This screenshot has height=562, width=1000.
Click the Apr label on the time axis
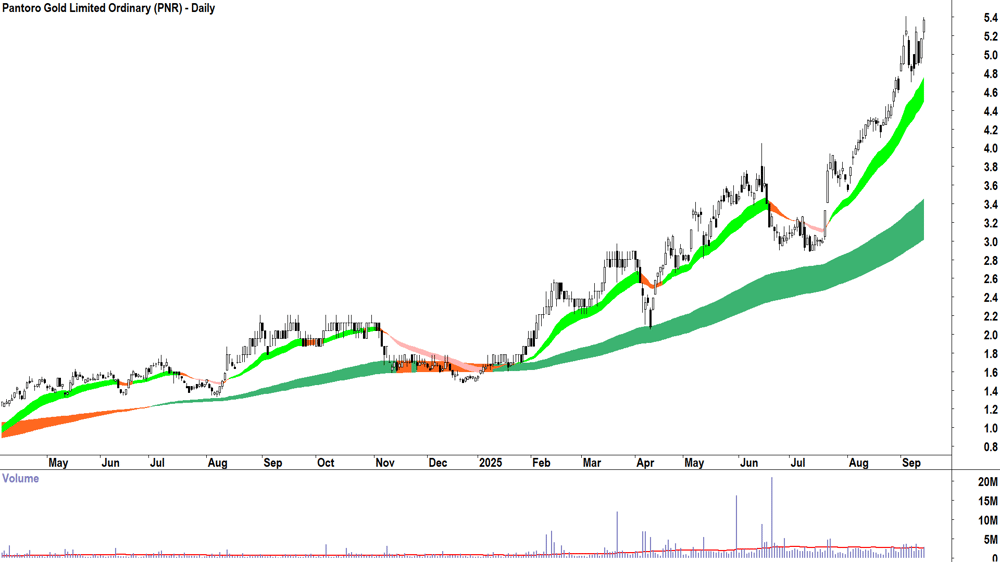pos(645,462)
